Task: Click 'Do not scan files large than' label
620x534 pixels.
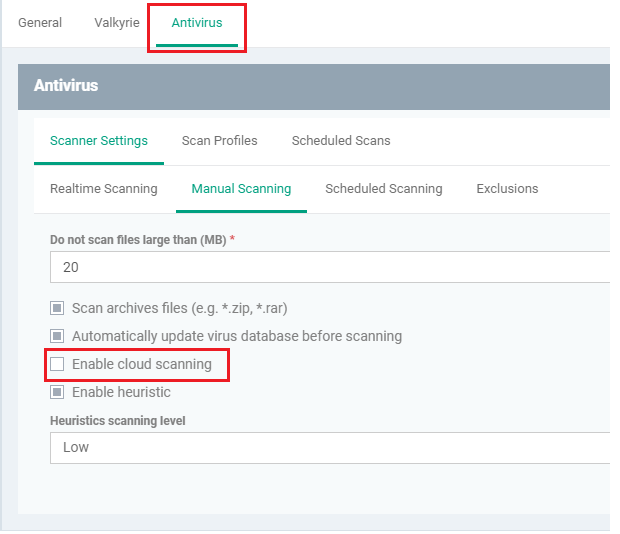Action: coord(138,240)
